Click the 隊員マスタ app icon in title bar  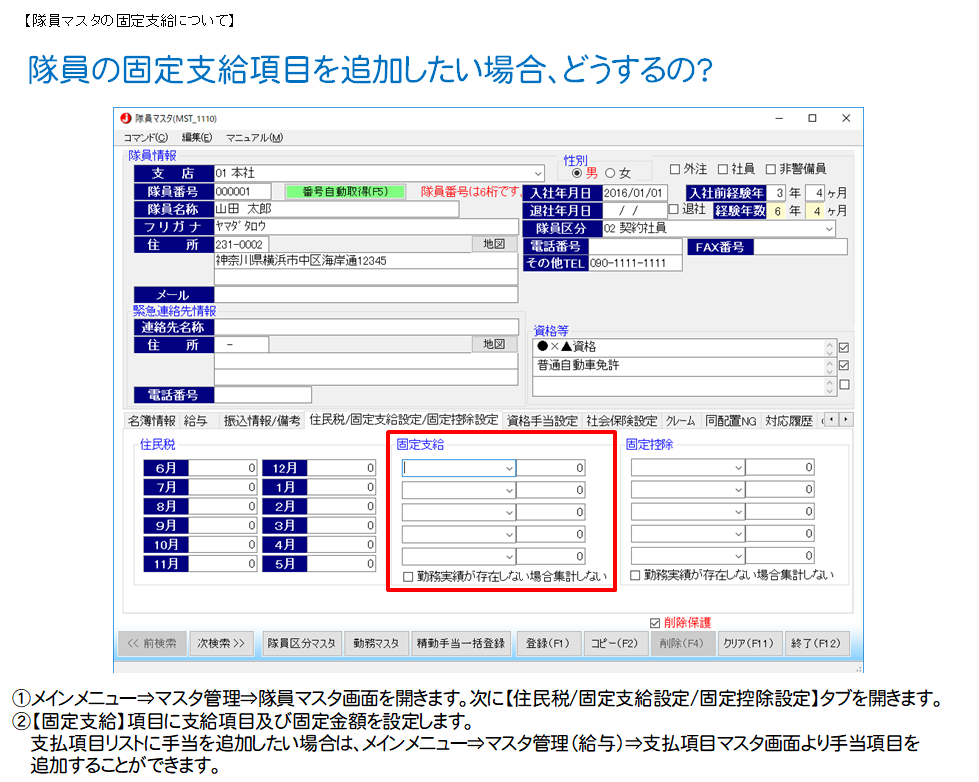click(x=125, y=118)
